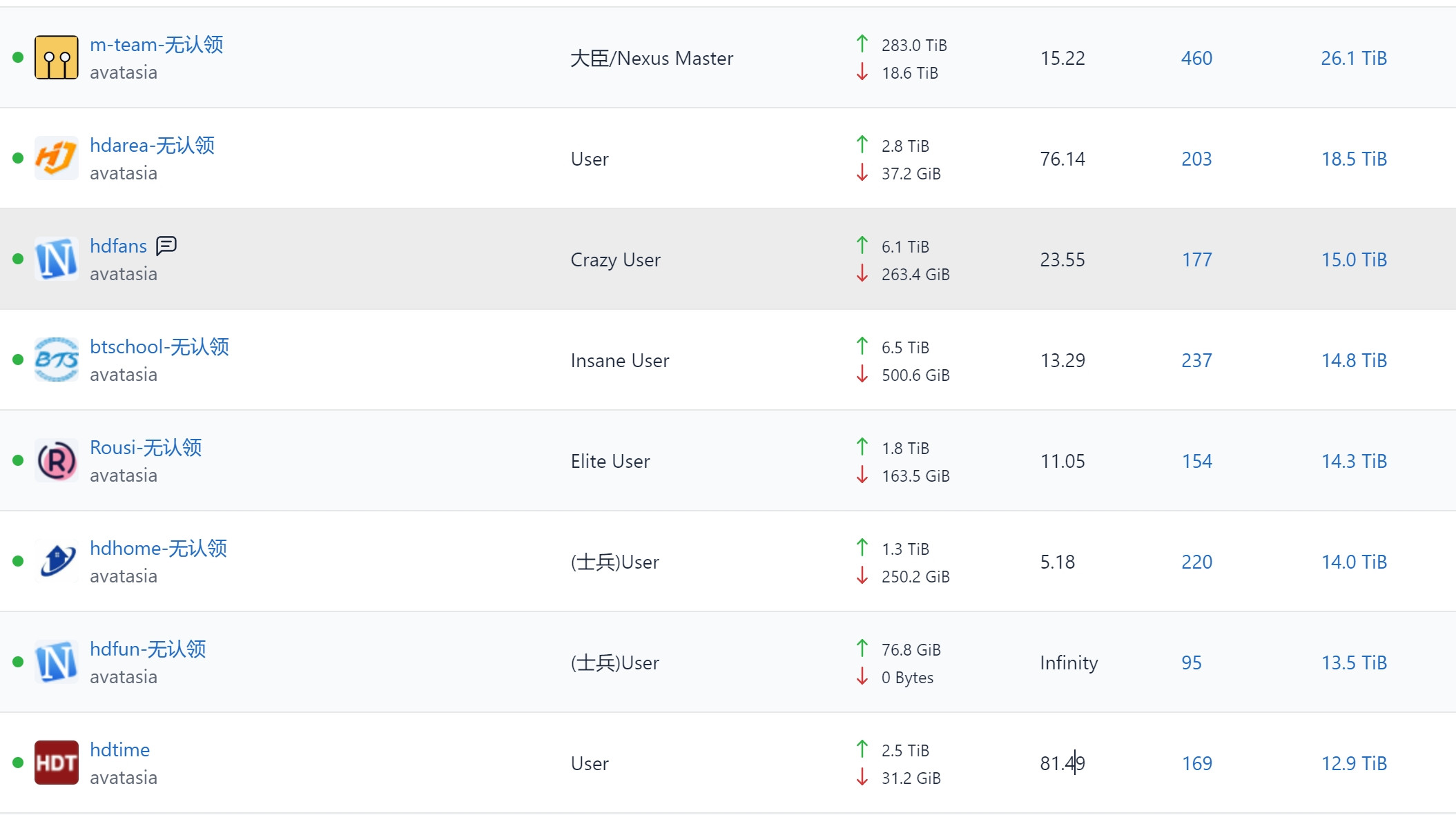
Task: Click the hdtime ratio value 81.49
Action: (x=1062, y=763)
